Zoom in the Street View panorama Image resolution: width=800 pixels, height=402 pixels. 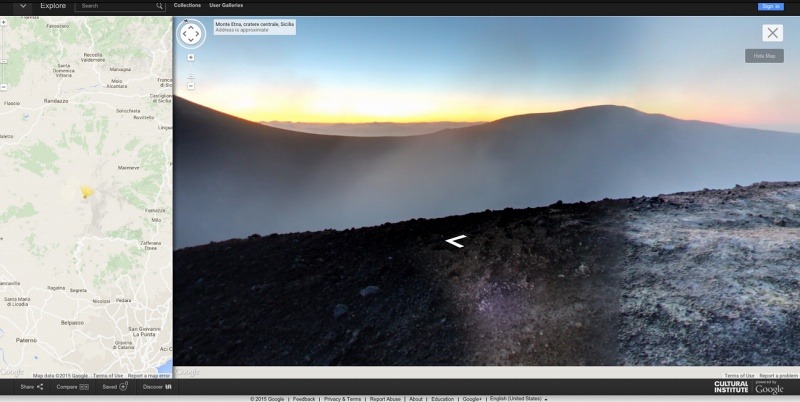pos(191,58)
